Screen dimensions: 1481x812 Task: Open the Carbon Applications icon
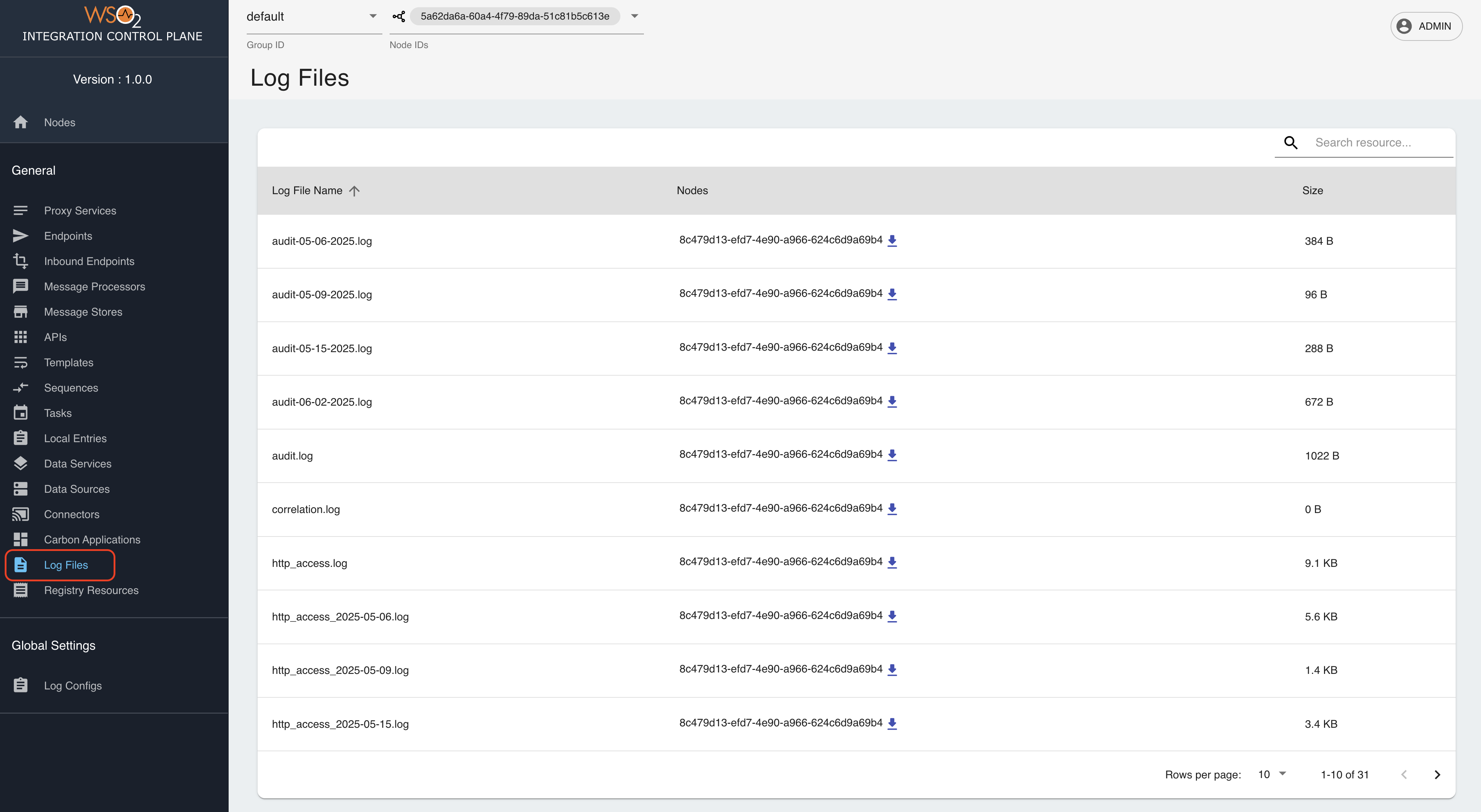[21, 539]
